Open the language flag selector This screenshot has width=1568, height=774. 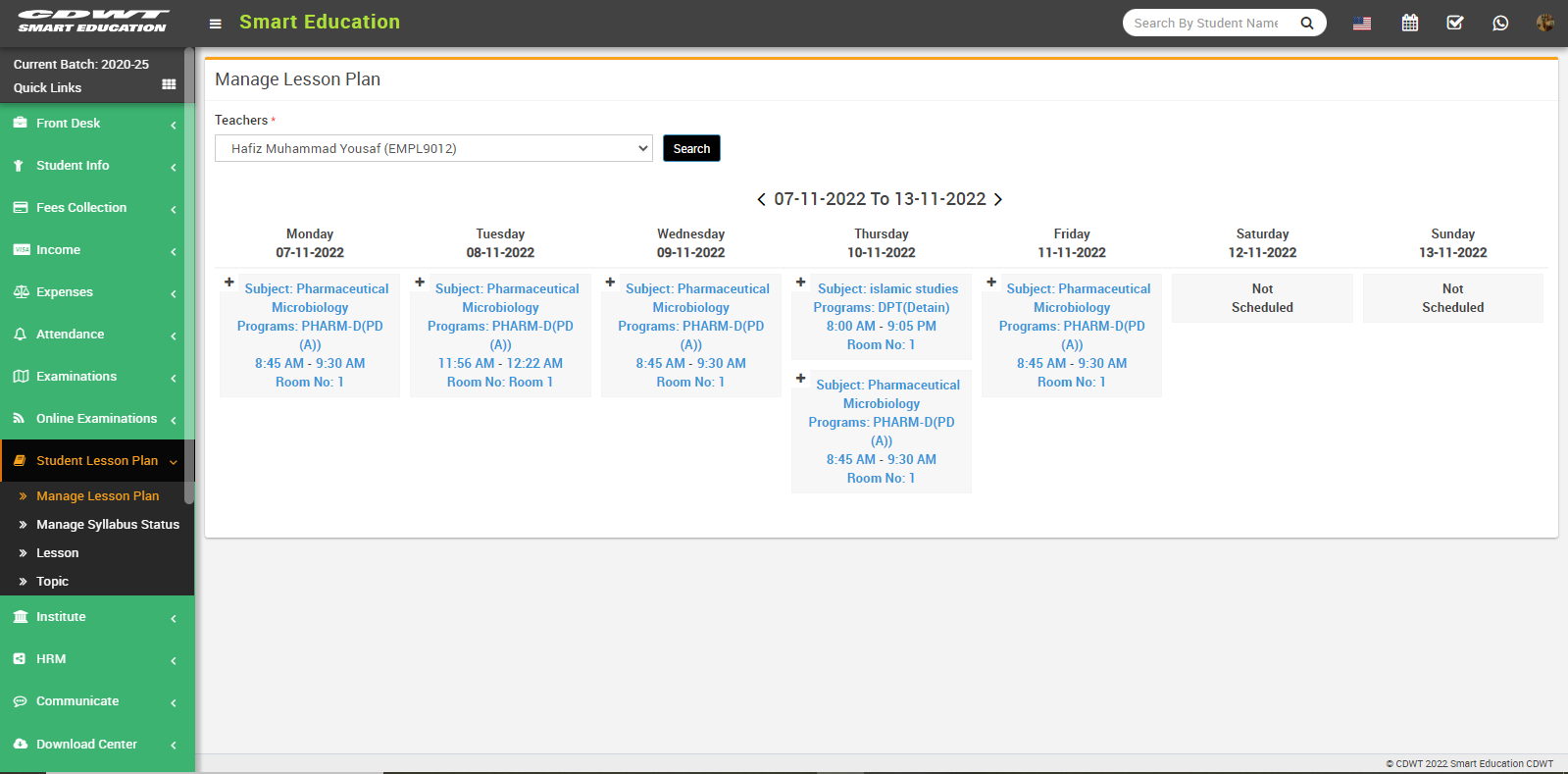1362,24
